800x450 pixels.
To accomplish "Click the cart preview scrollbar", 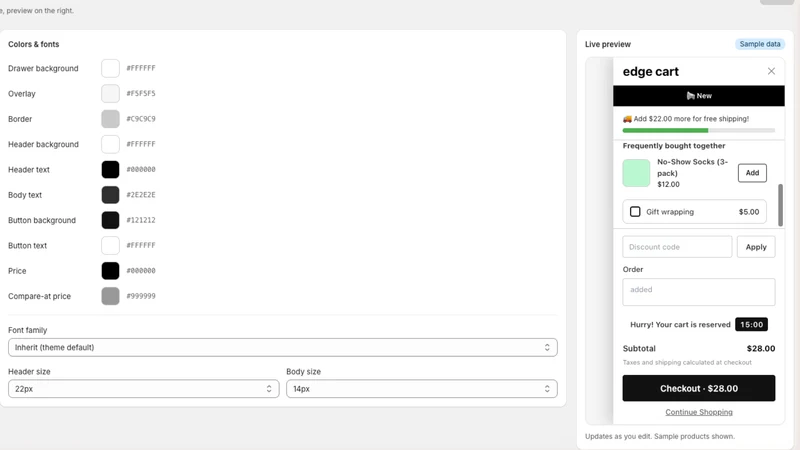I will 780,205.
